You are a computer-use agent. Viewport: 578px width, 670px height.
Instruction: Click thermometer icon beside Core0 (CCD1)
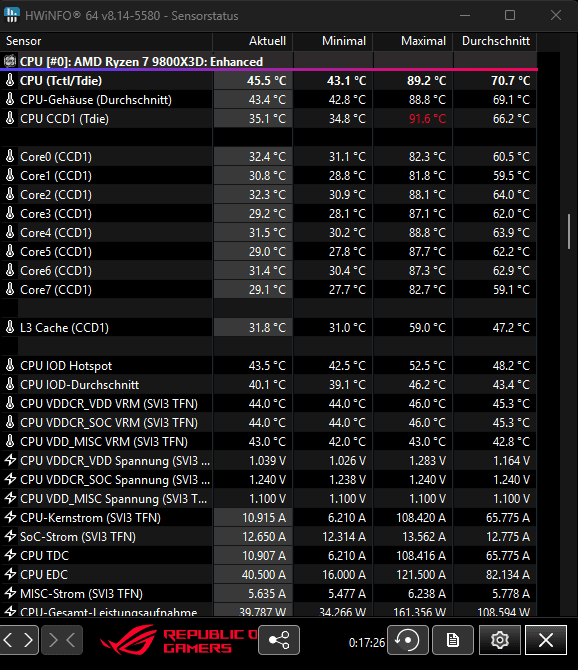[10, 156]
